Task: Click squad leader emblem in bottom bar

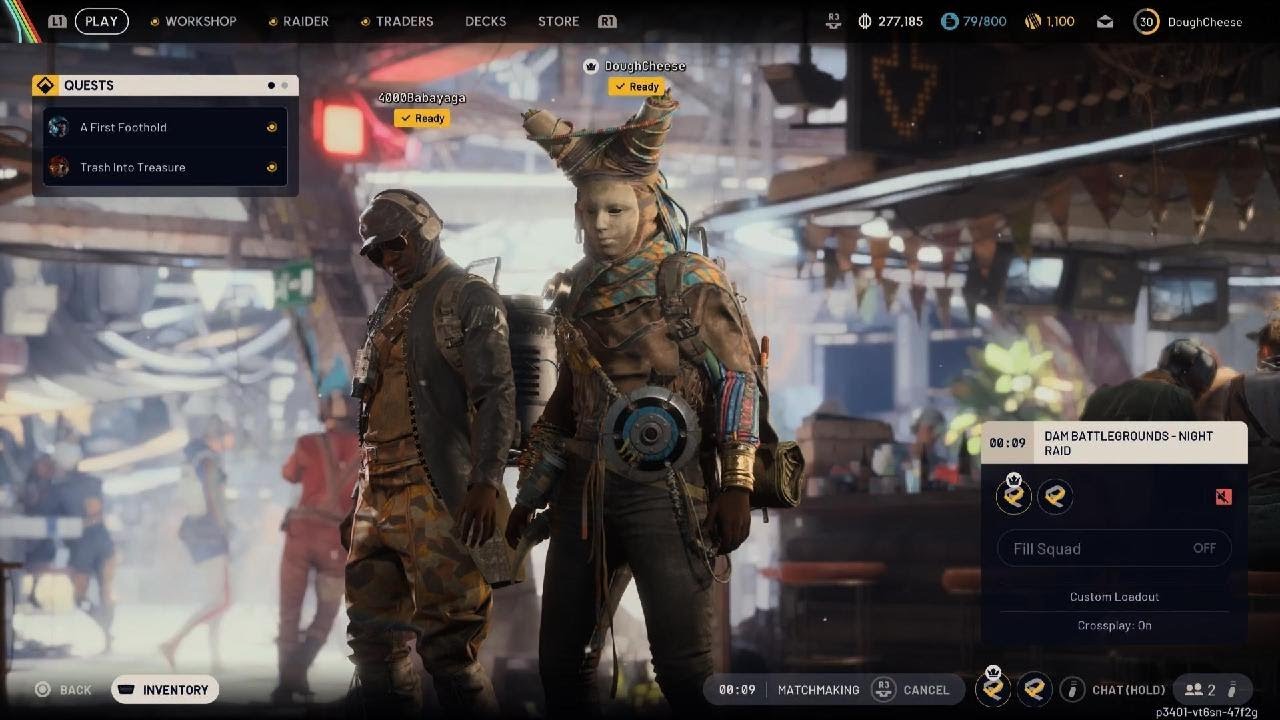Action: point(992,688)
